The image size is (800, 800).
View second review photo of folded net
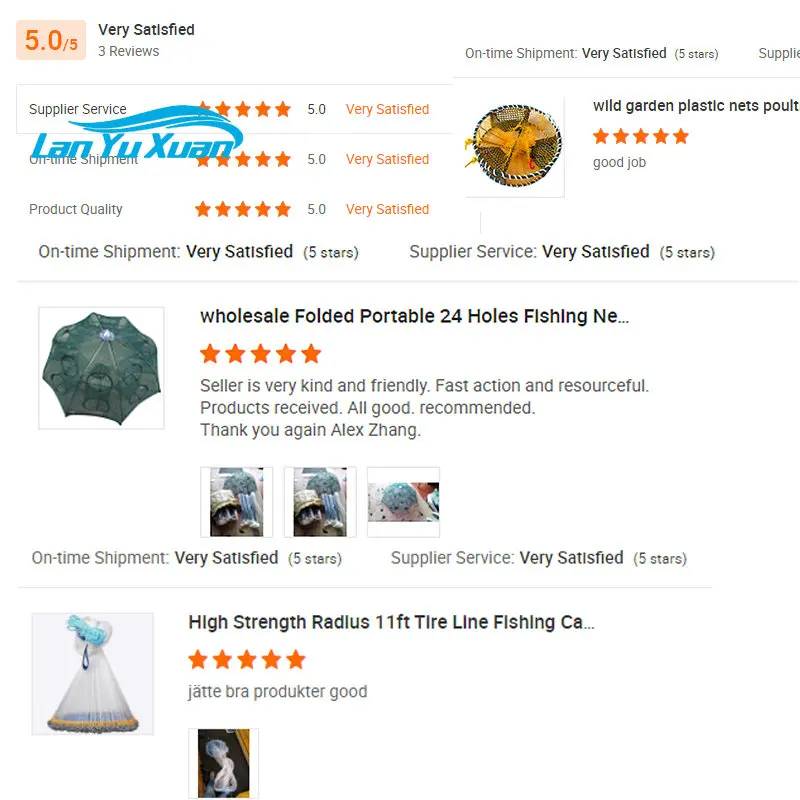tap(320, 502)
